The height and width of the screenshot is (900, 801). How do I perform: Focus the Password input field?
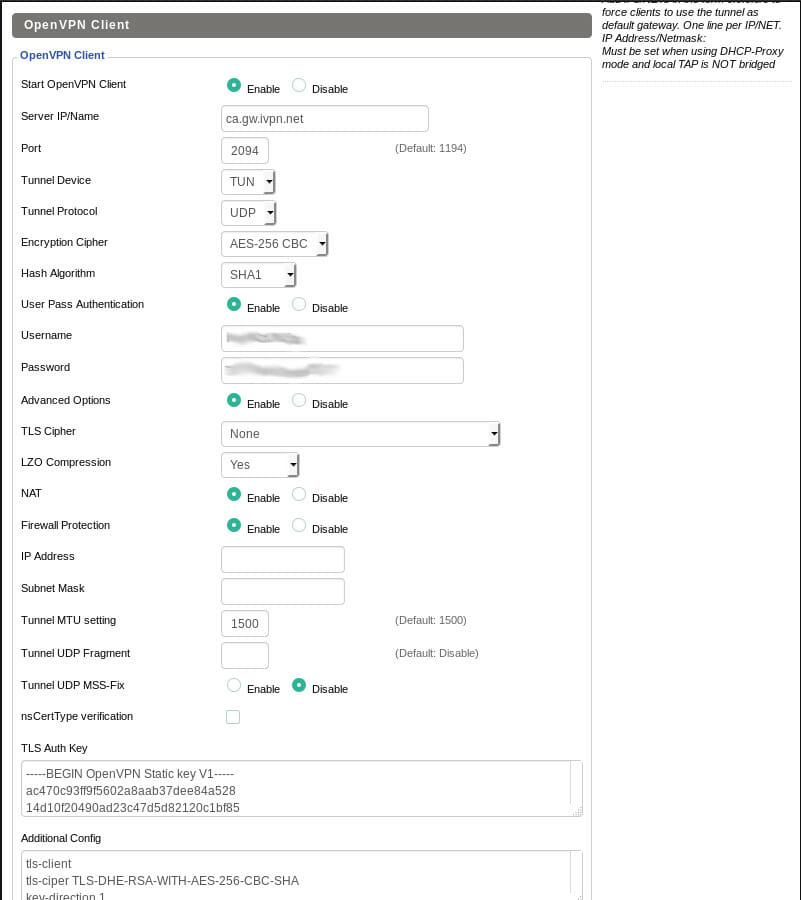[x=343, y=371]
